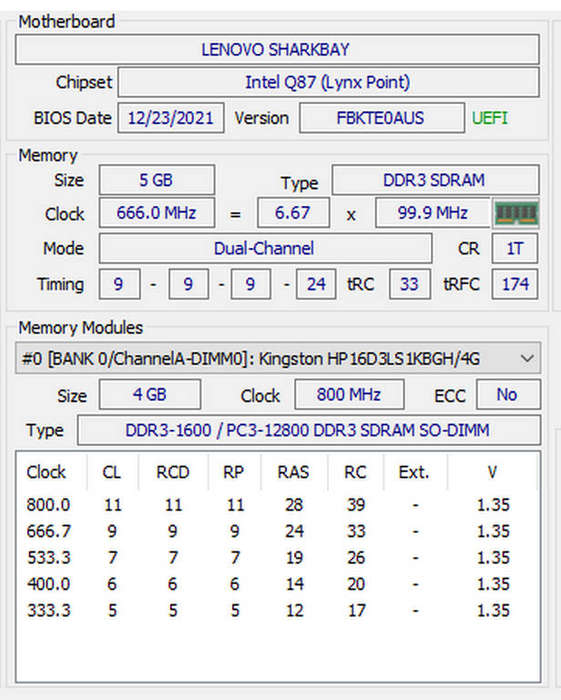Click the dropdown chevron arrow for module list
Image resolution: width=561 pixels, height=700 pixels.
[527, 358]
